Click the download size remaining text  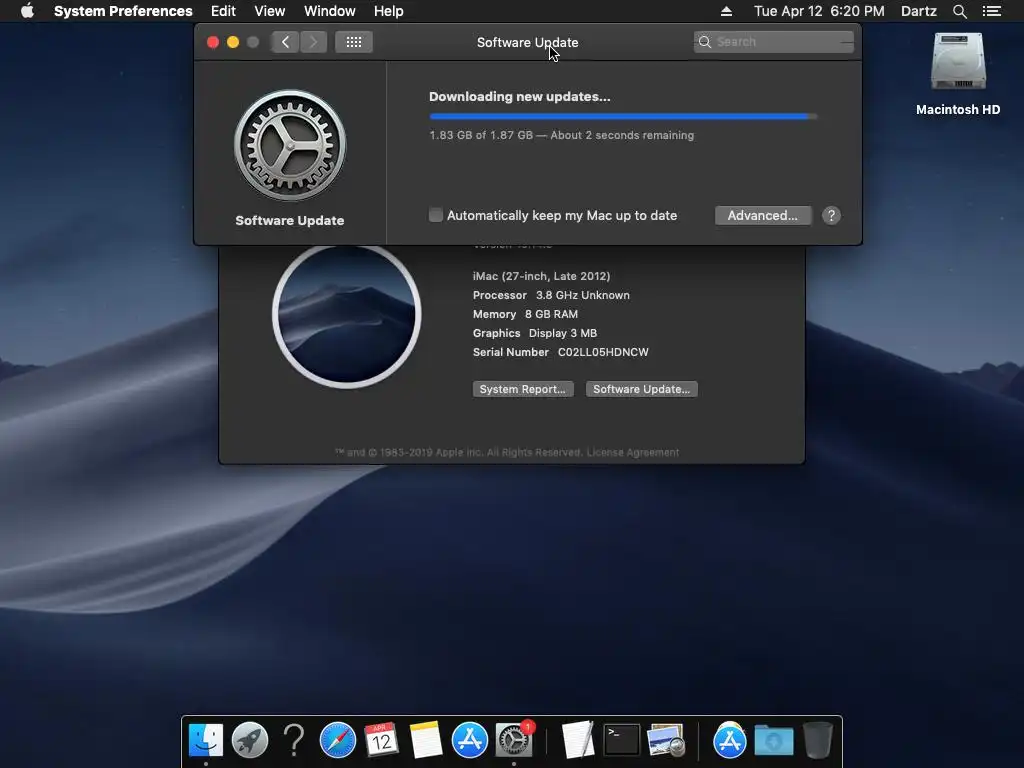[x=561, y=135]
